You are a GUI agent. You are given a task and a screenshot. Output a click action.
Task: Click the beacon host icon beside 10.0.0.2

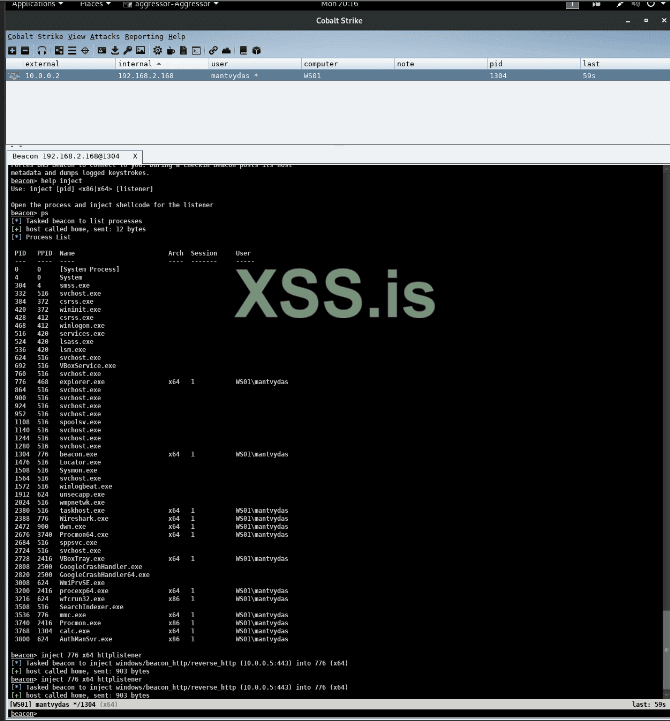[14, 76]
